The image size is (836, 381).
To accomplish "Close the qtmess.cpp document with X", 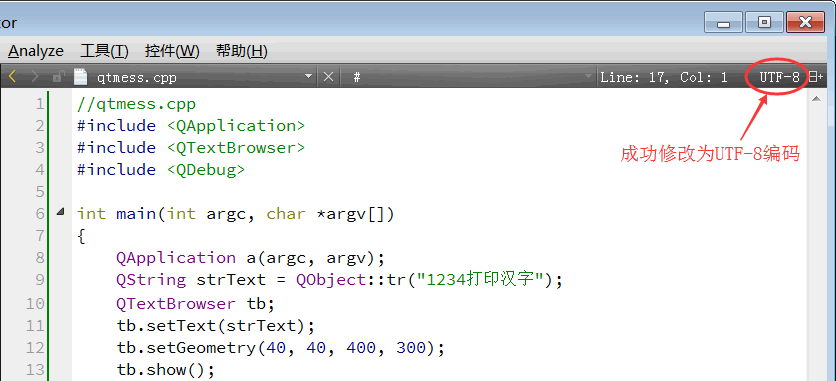I will click(328, 77).
